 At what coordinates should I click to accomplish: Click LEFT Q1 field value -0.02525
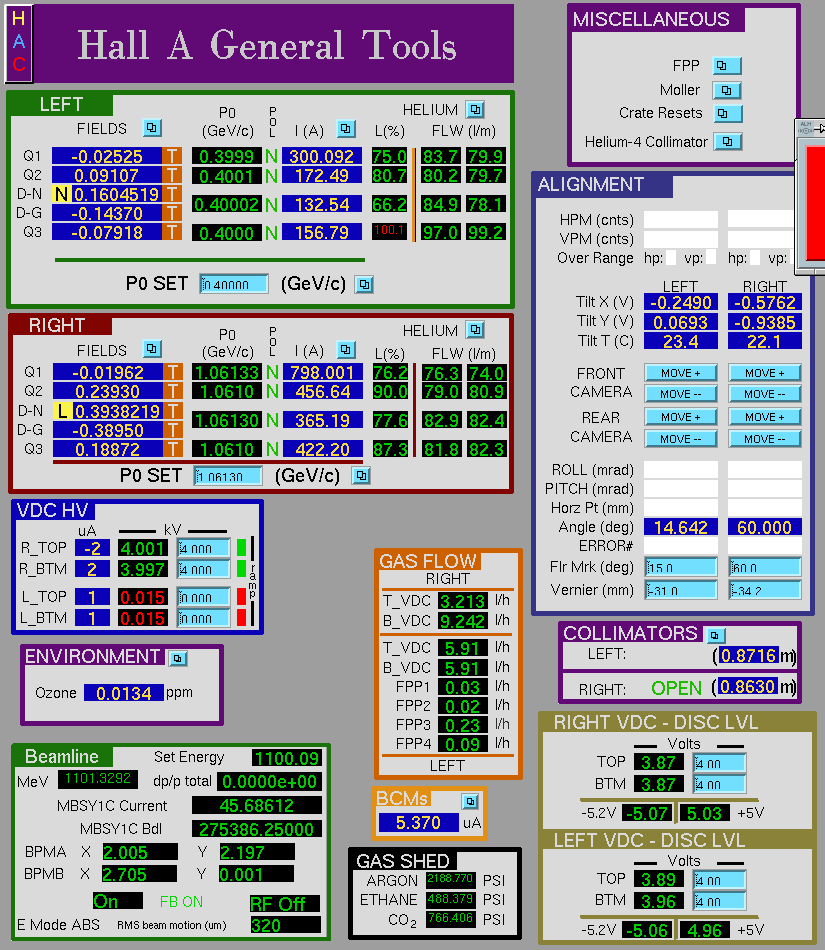click(x=107, y=156)
